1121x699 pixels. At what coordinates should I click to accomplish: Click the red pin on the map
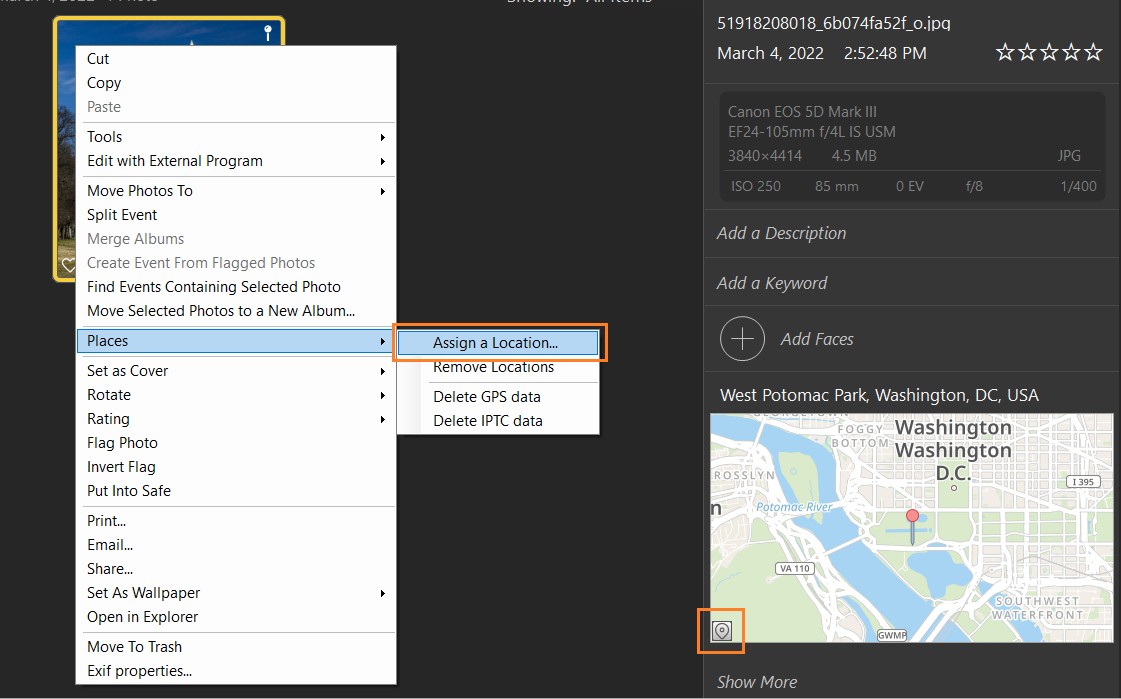coord(912,527)
